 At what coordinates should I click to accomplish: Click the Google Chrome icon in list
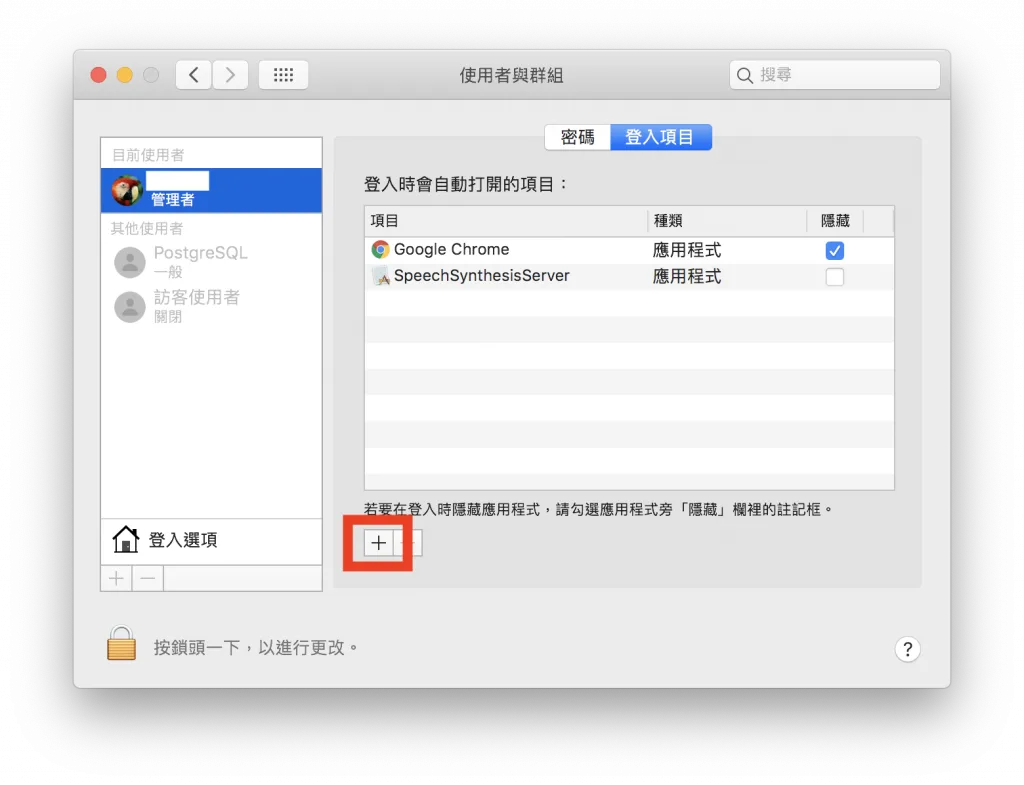(380, 249)
